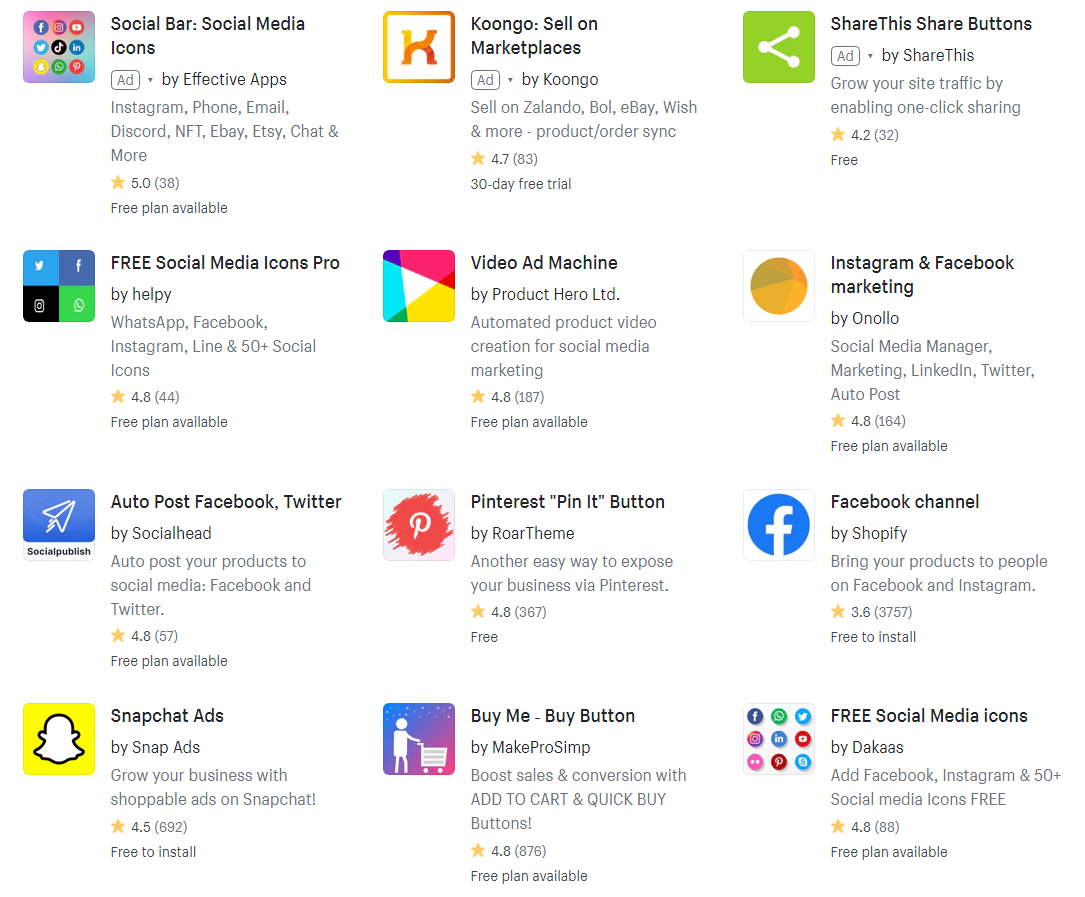Open the Snapchat Ads ghost icon
Viewport: 1085px width, 897px height.
coord(59,739)
